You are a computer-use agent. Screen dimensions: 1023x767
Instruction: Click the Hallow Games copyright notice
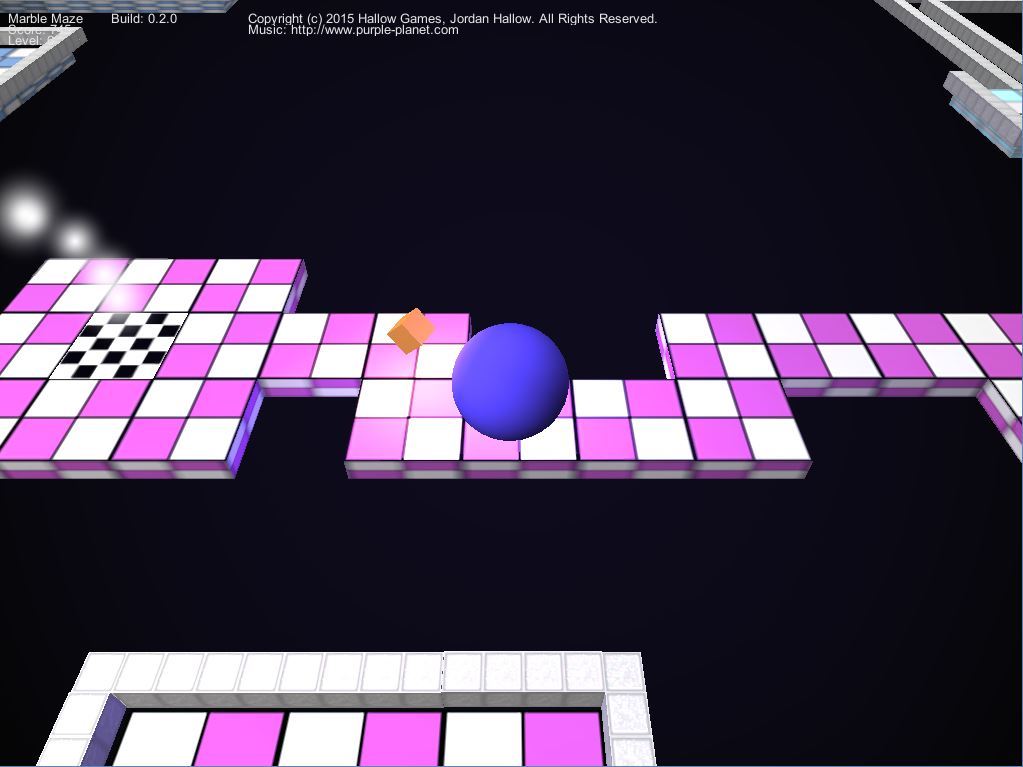pyautogui.click(x=452, y=19)
